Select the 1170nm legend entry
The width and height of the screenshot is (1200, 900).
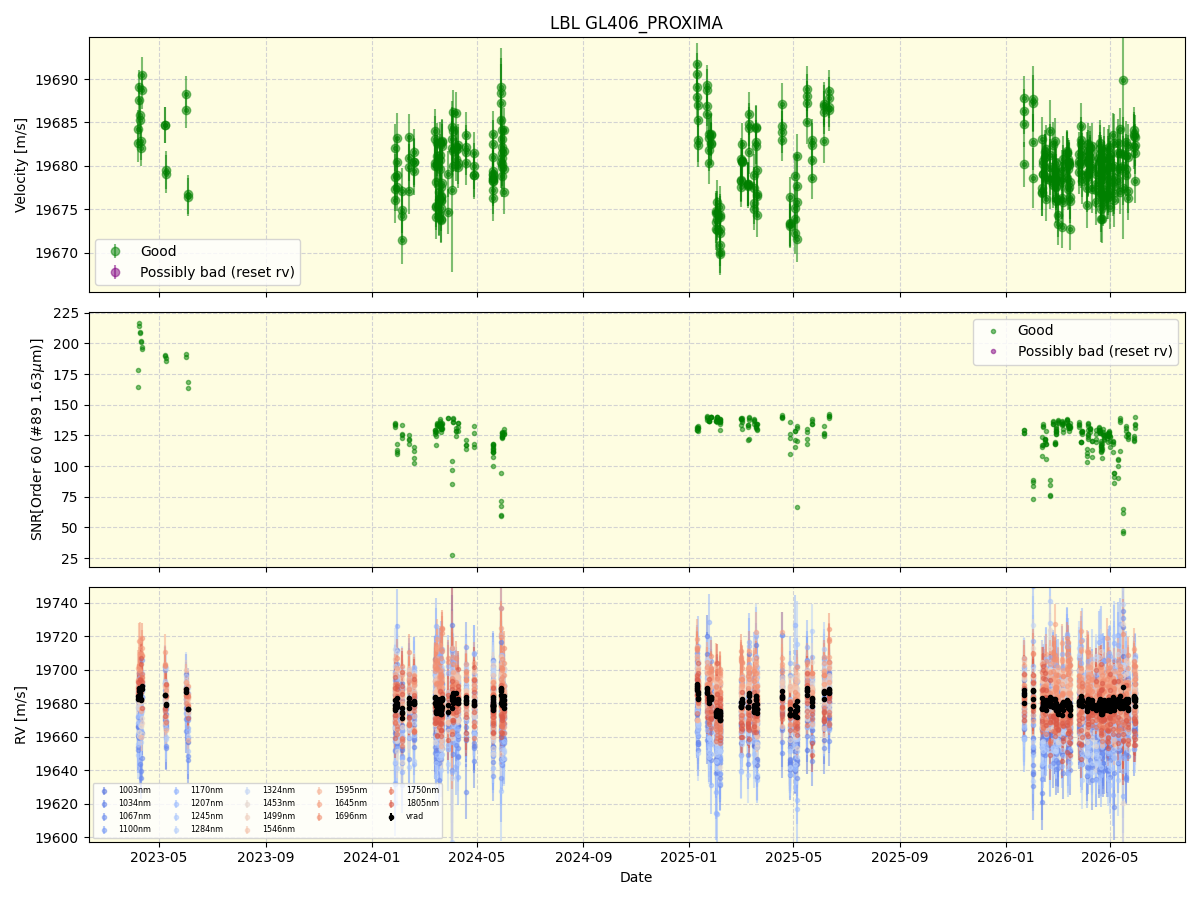(206, 790)
